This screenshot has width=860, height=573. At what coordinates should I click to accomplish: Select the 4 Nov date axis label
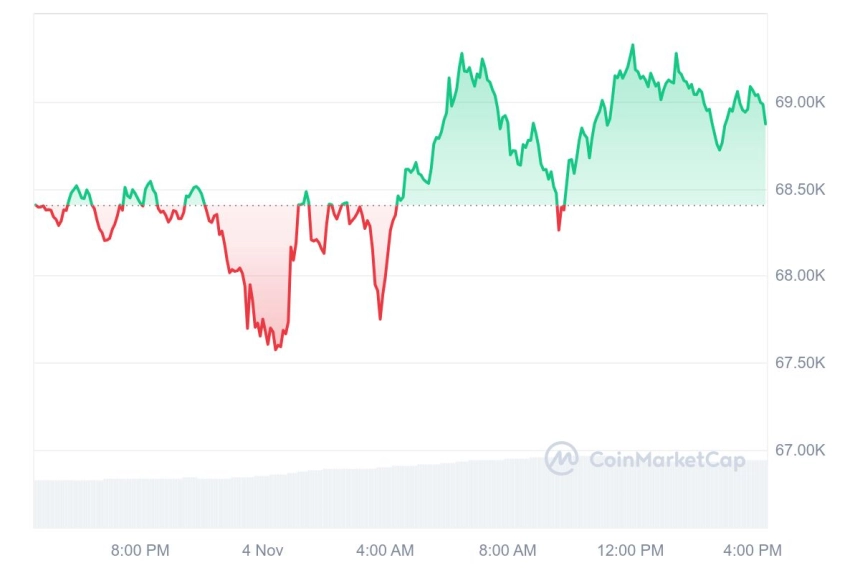(x=263, y=550)
